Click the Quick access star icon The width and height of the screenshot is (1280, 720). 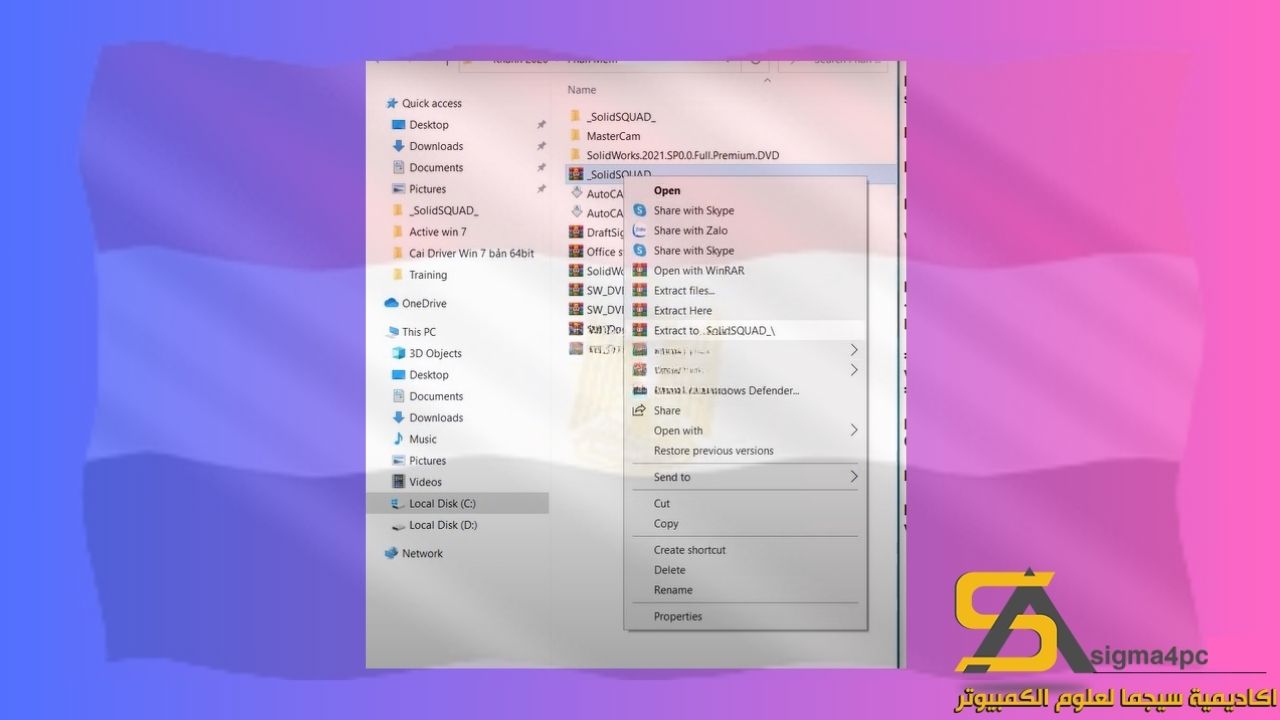[x=391, y=103]
